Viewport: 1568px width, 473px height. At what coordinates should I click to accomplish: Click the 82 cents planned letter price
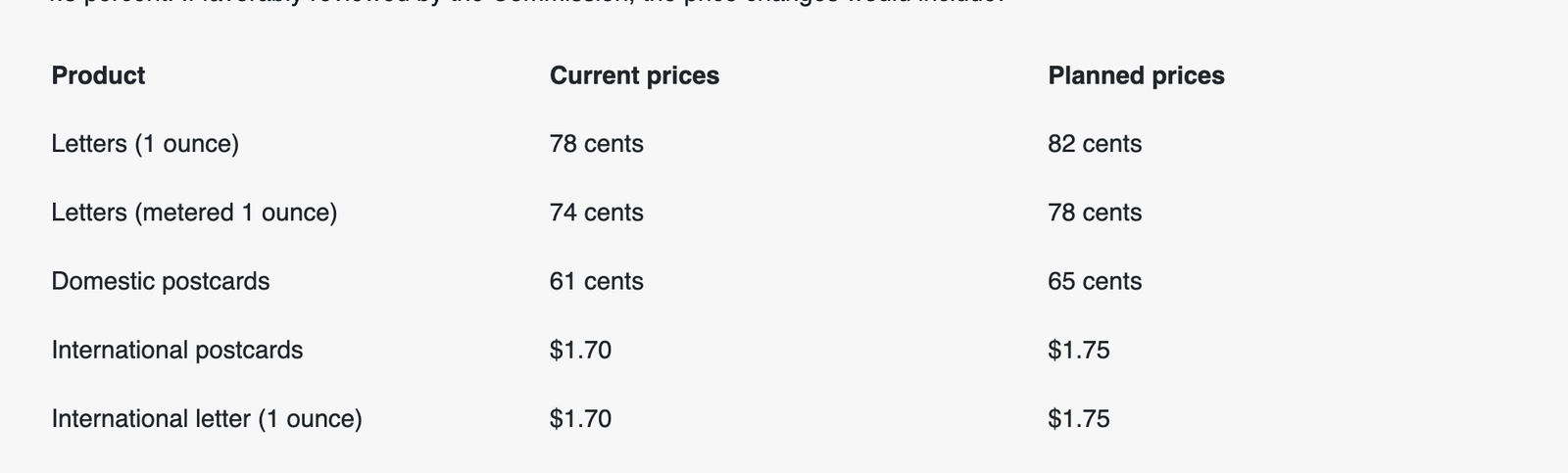coord(1095,144)
